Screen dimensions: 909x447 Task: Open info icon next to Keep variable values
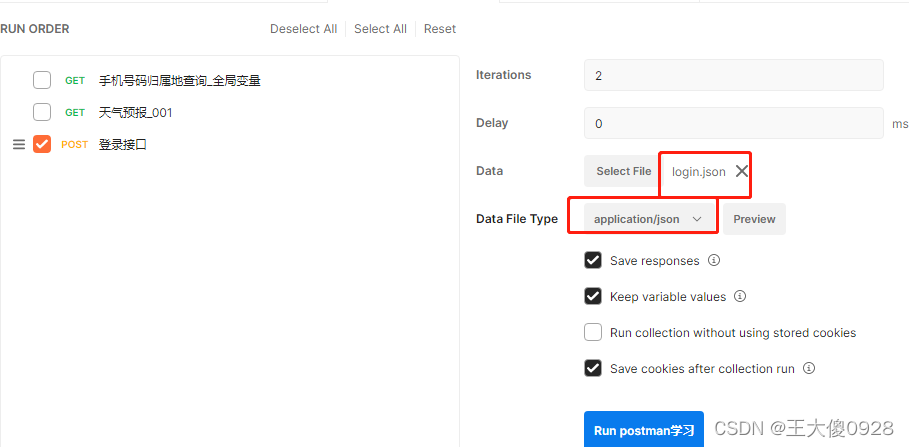click(740, 296)
